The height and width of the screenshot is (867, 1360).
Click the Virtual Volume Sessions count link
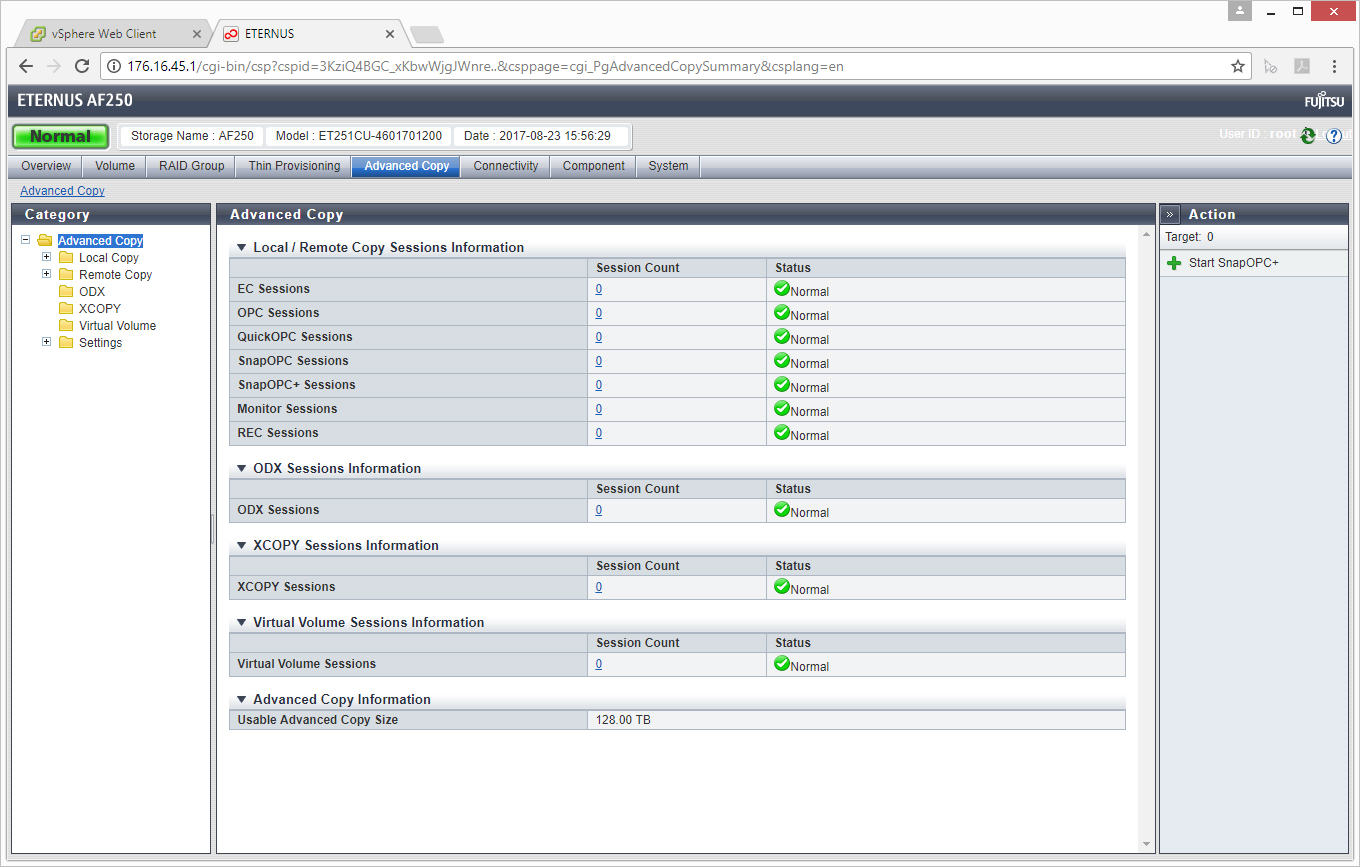[x=599, y=664]
